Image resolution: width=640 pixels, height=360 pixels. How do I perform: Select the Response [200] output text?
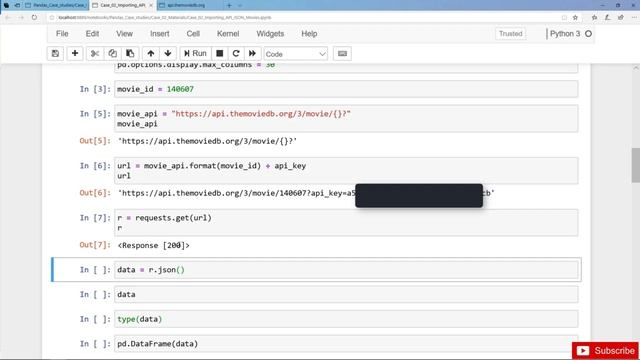tap(153, 245)
